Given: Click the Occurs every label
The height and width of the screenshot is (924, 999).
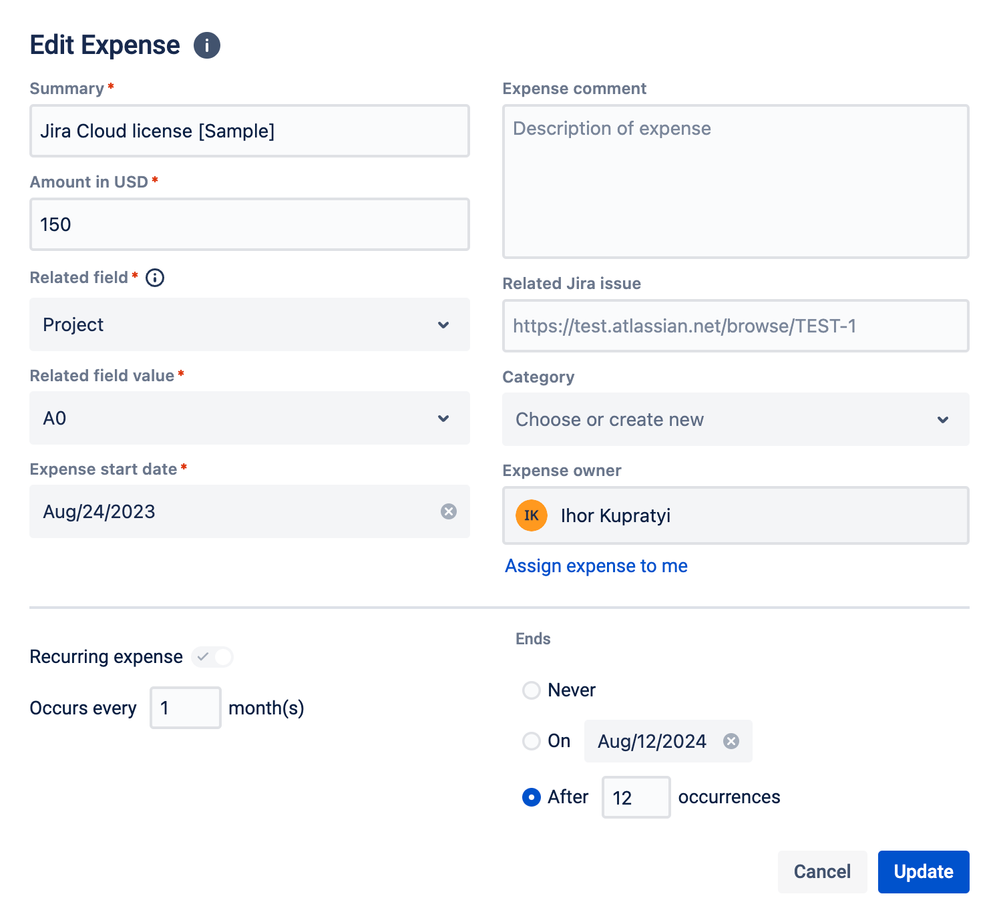Looking at the screenshot, I should click(83, 708).
